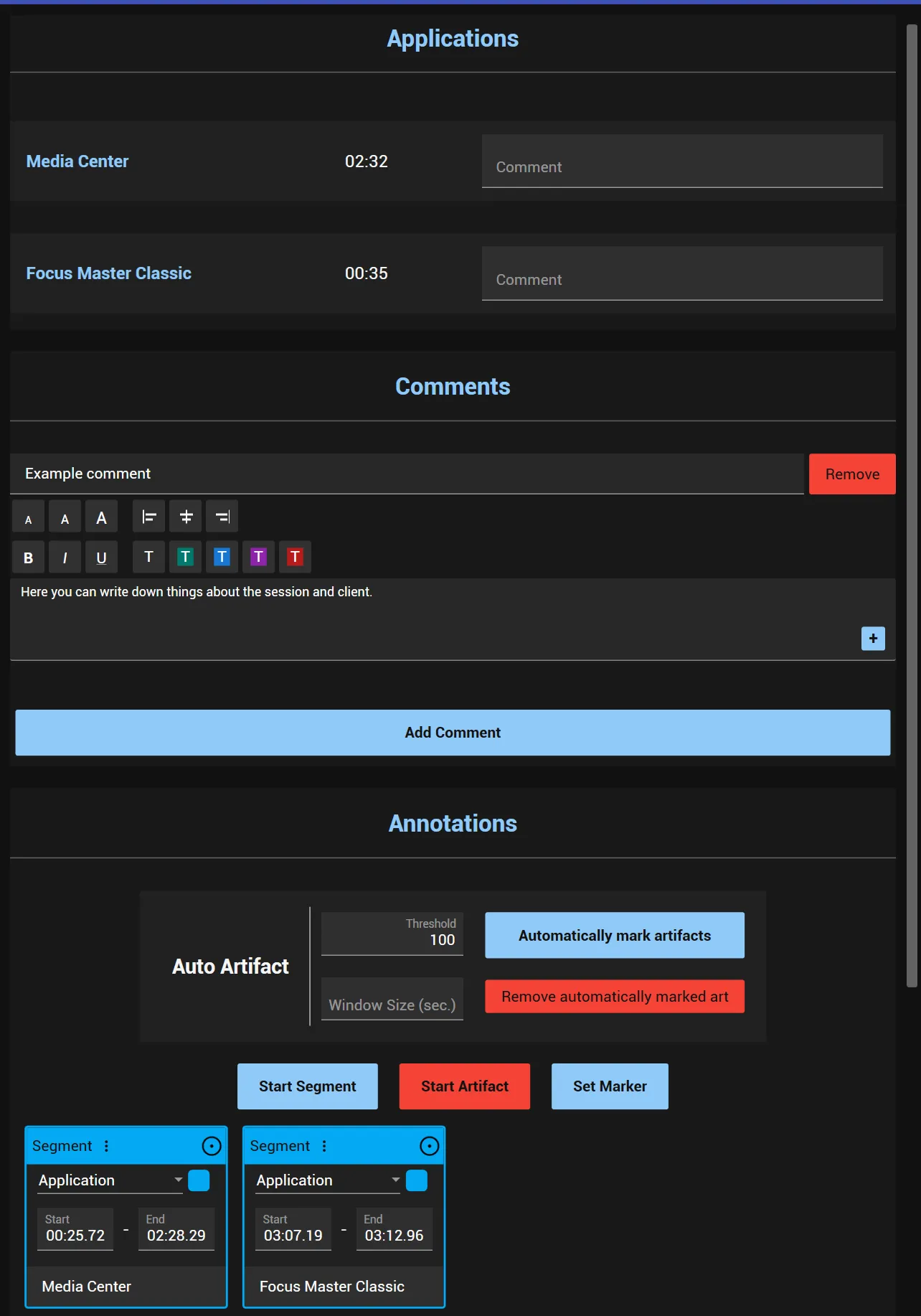
Task: Align comment text to the left
Action: [x=149, y=517]
